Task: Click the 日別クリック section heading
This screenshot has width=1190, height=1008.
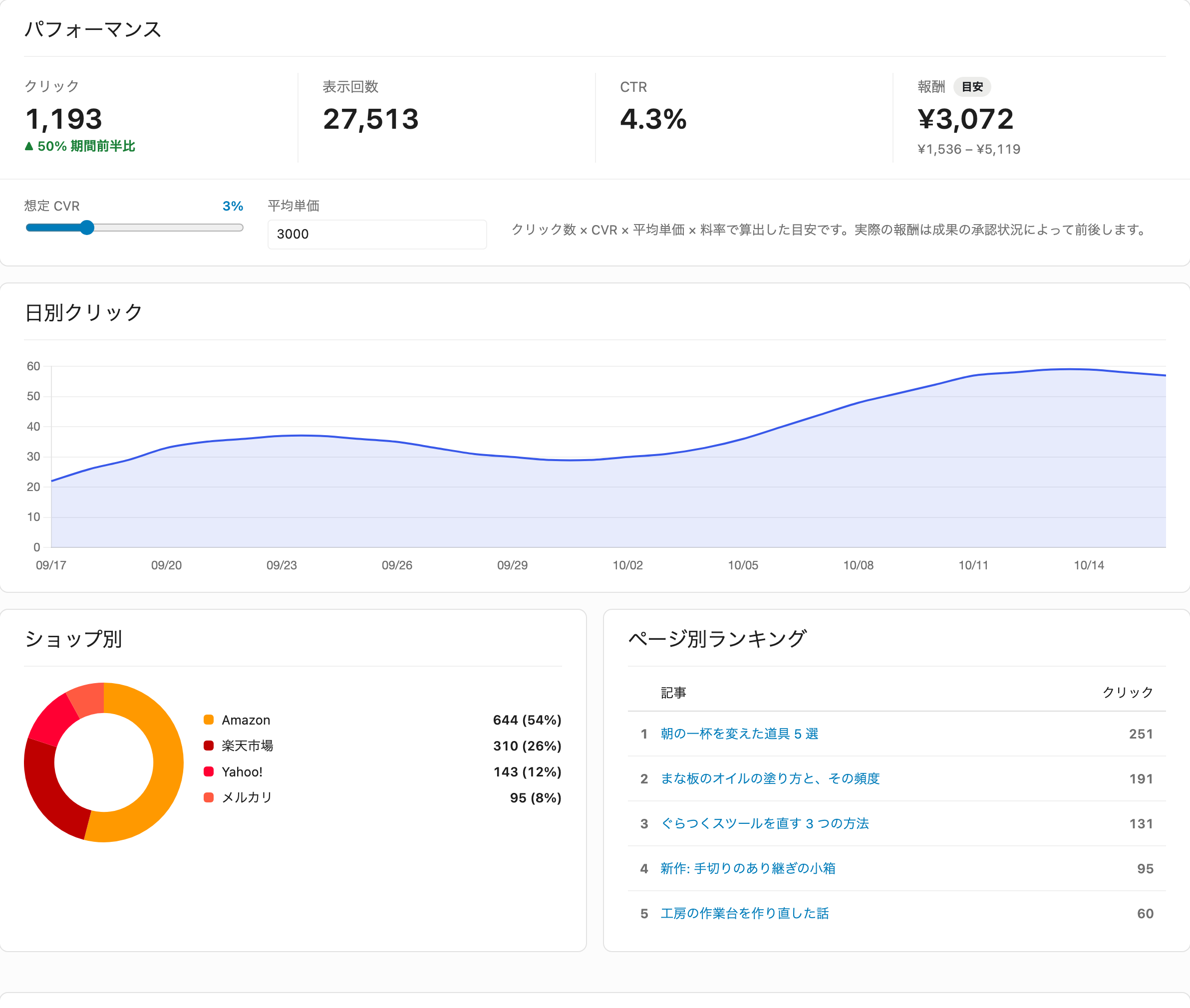Action: pyautogui.click(x=83, y=312)
